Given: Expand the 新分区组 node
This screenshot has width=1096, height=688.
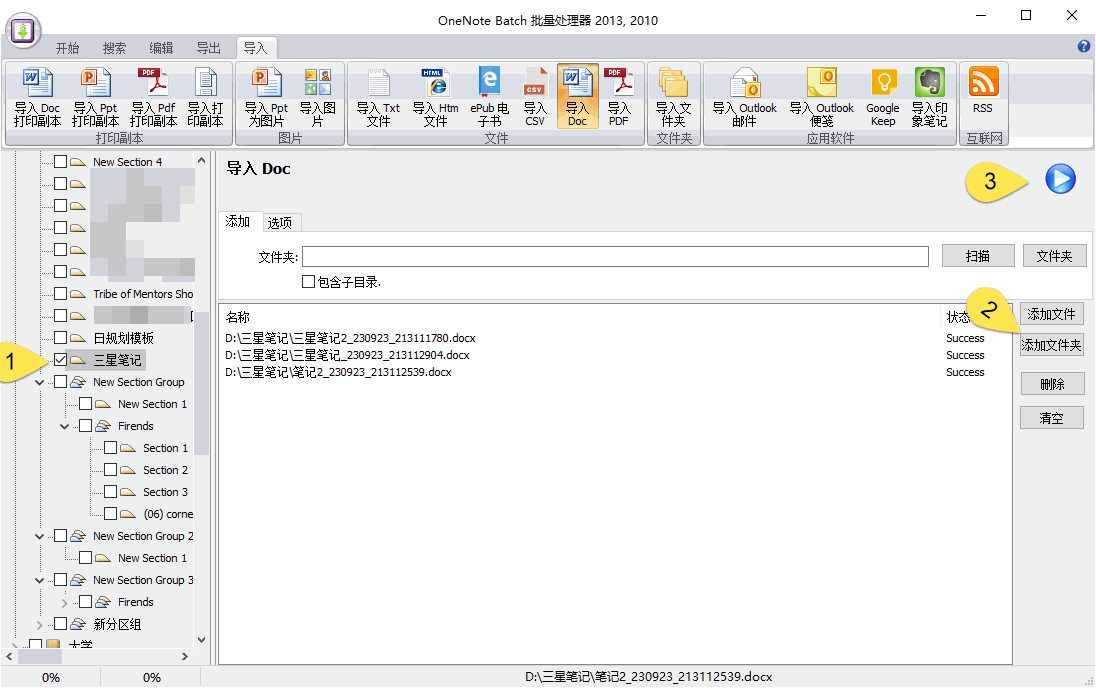Looking at the screenshot, I should [x=40, y=624].
